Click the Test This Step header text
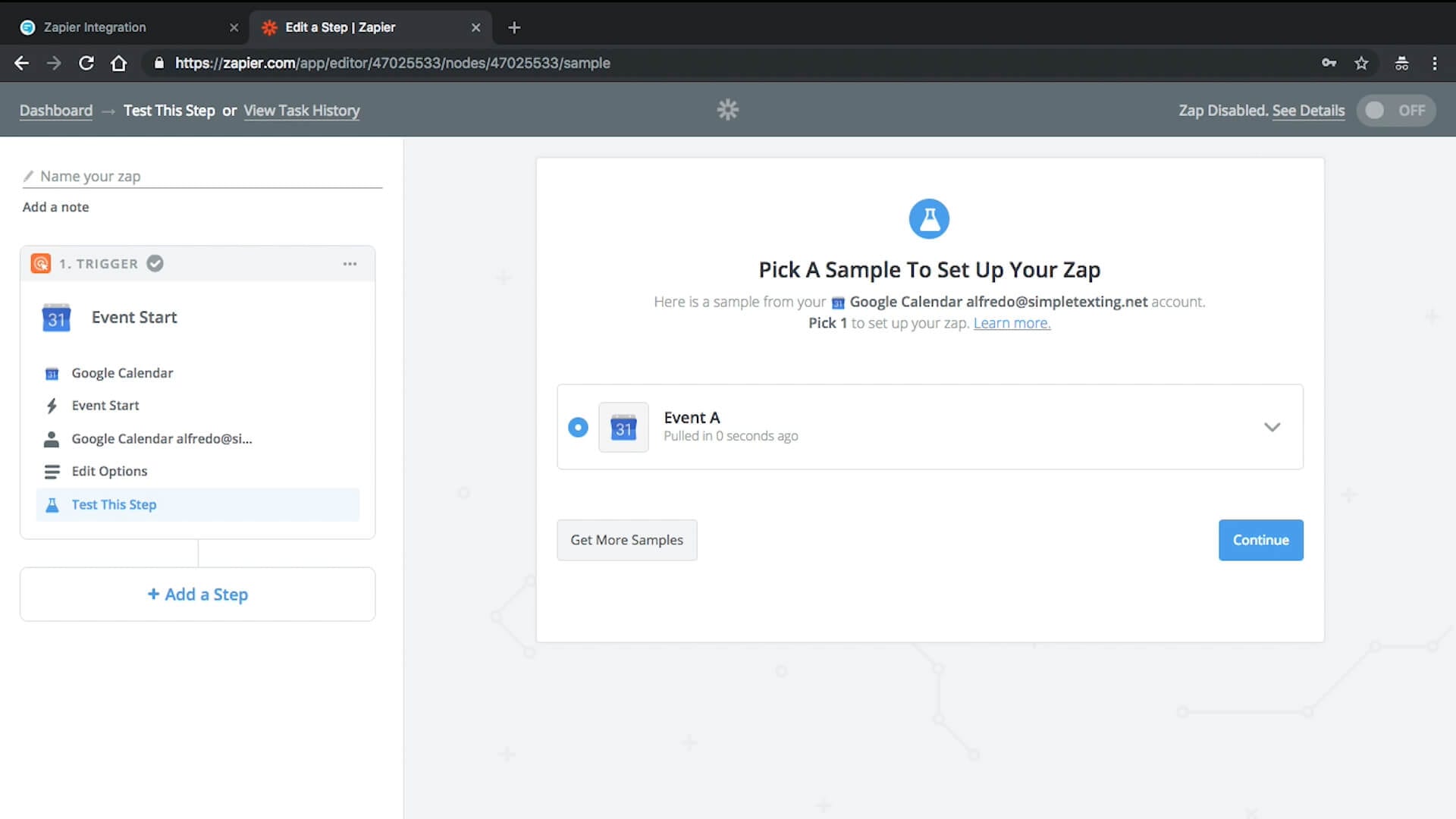 [169, 111]
